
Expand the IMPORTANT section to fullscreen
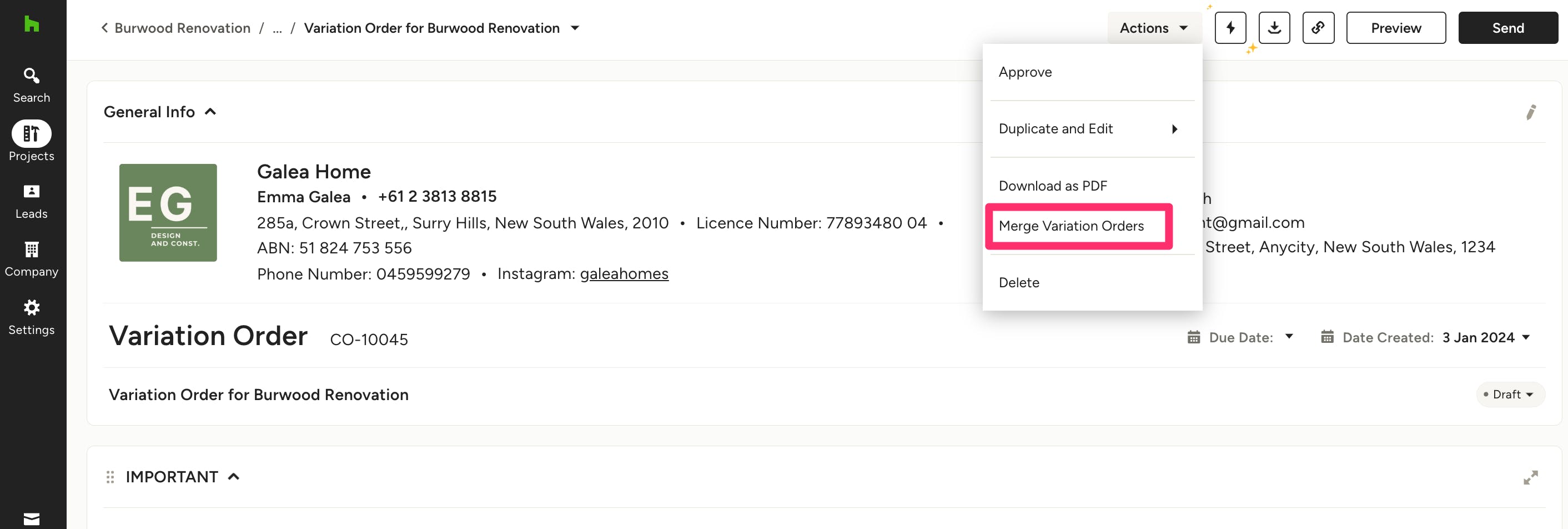coord(1530,477)
